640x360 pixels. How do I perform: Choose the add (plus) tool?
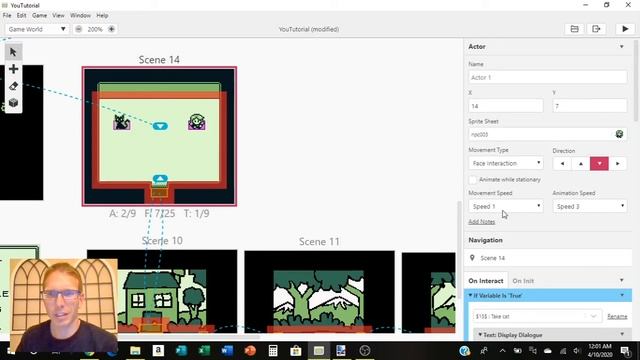pos(13,69)
